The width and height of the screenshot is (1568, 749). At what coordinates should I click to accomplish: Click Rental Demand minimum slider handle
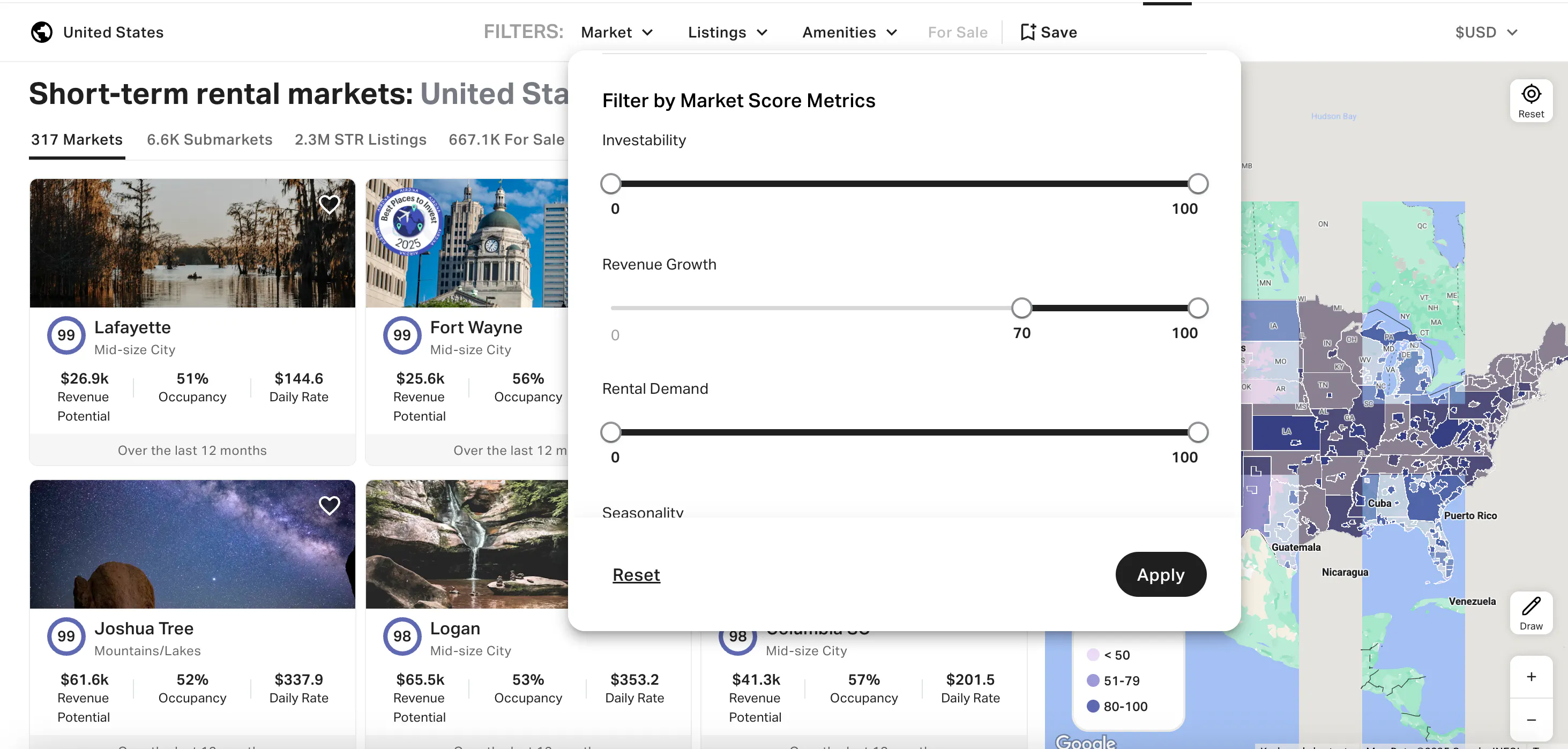pos(610,432)
